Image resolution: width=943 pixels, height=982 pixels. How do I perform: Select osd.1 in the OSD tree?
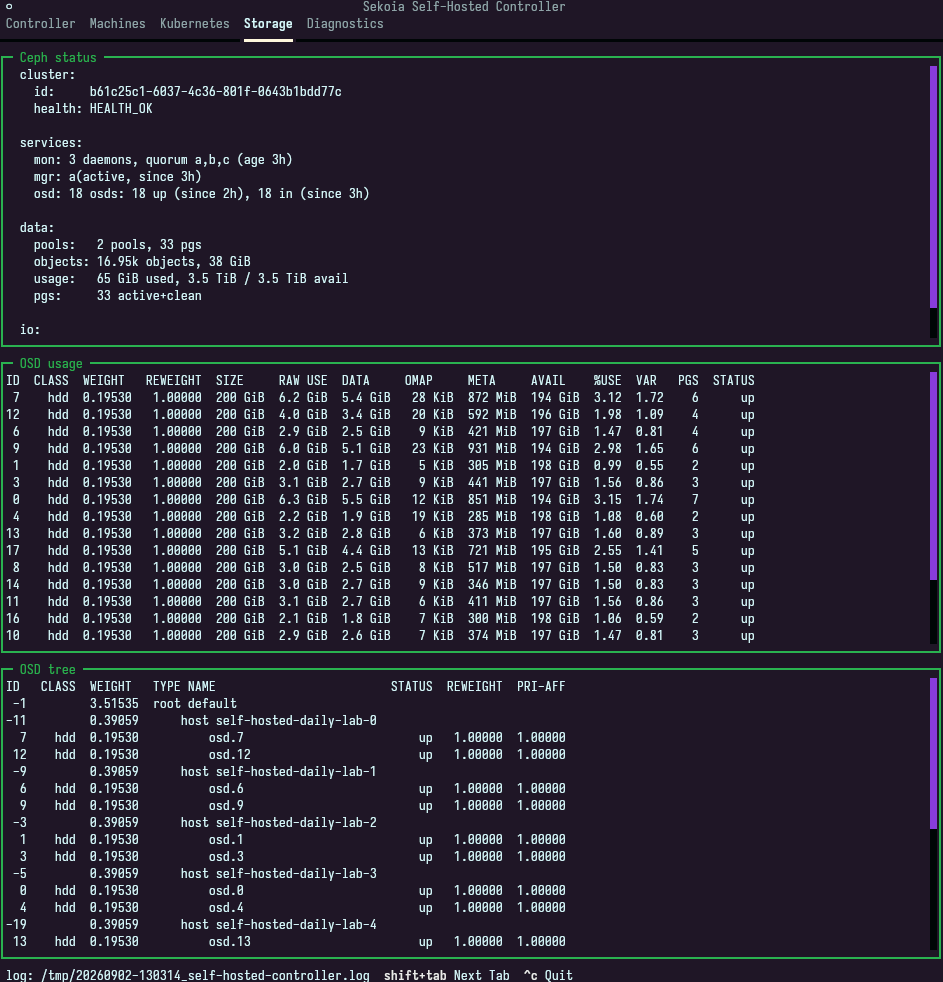coord(226,840)
